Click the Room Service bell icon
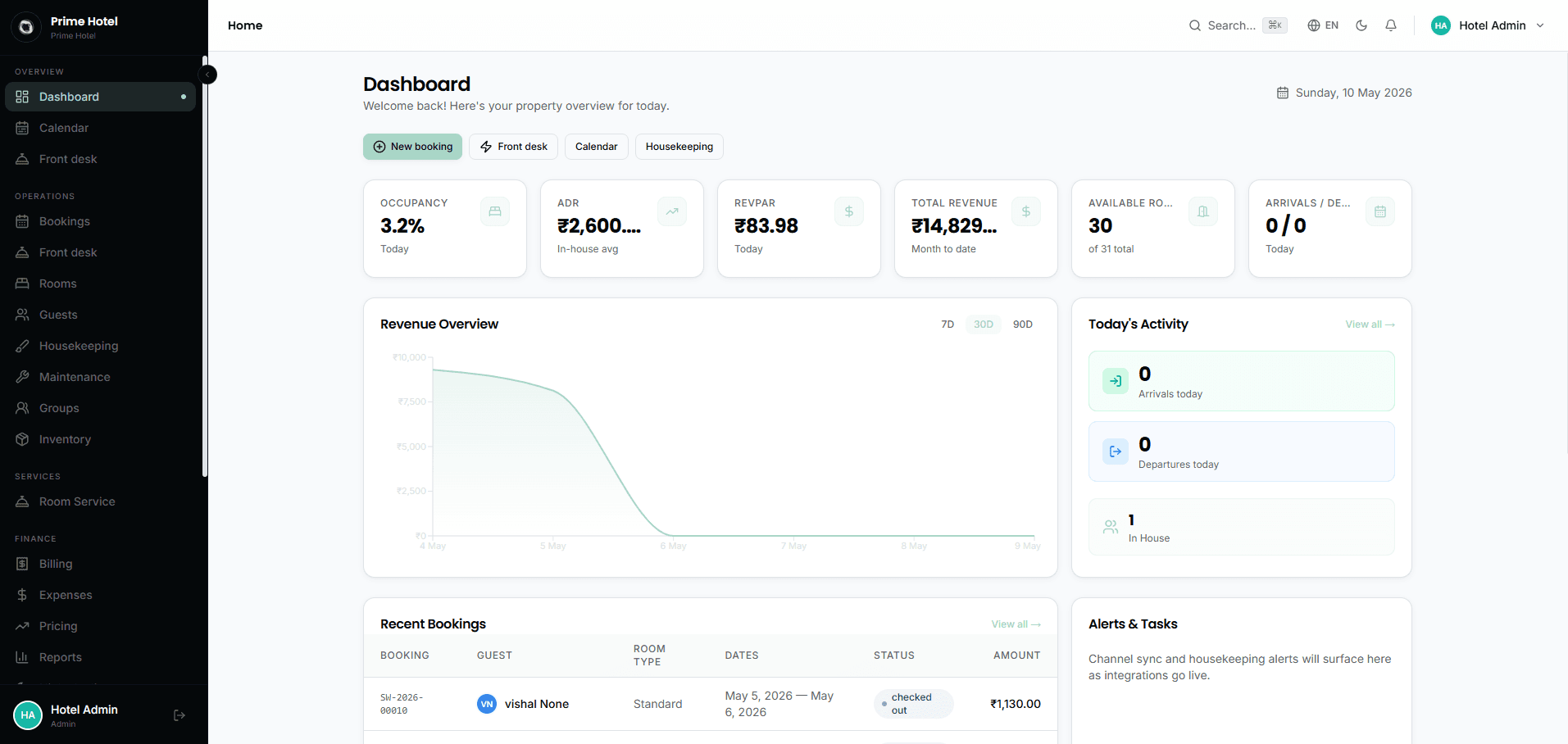 tap(22, 501)
